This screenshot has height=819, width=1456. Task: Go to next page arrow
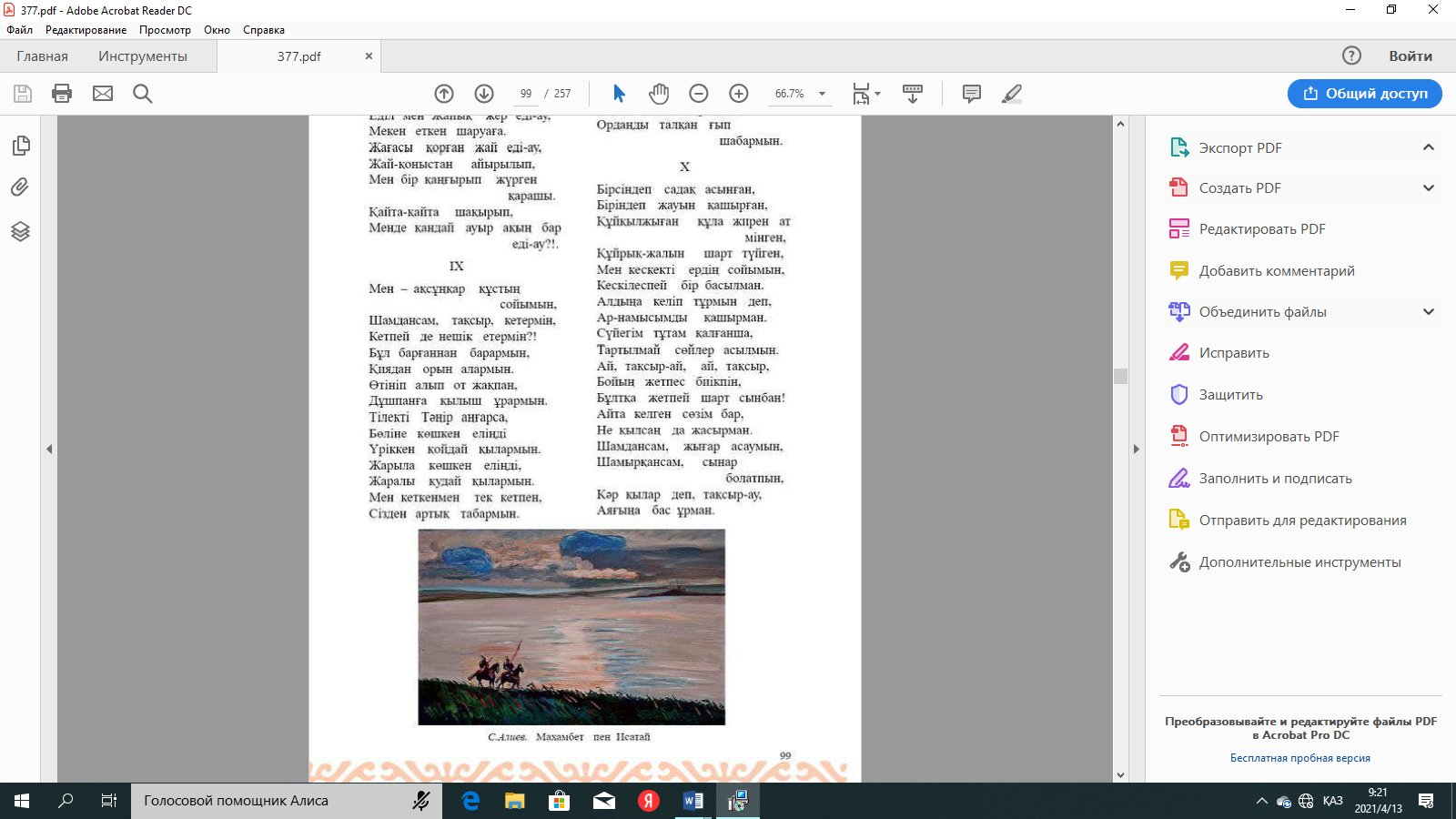tap(484, 94)
